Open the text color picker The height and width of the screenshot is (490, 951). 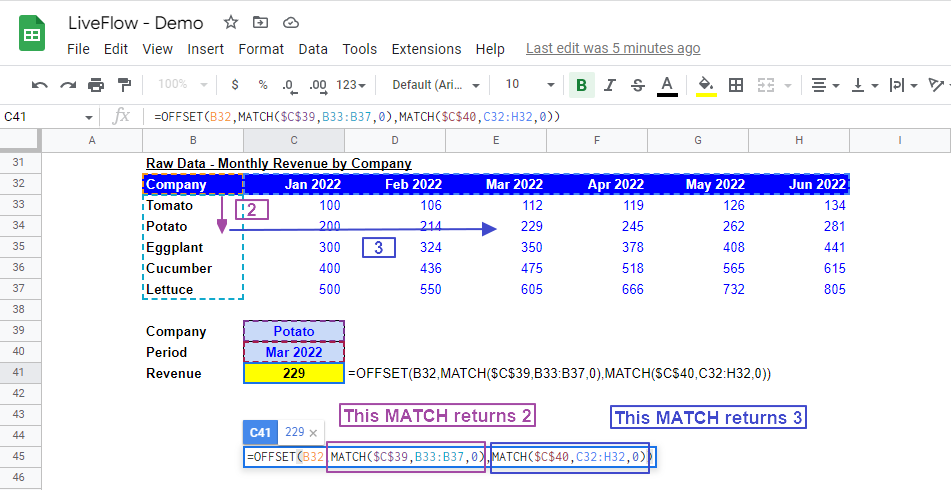[667, 86]
